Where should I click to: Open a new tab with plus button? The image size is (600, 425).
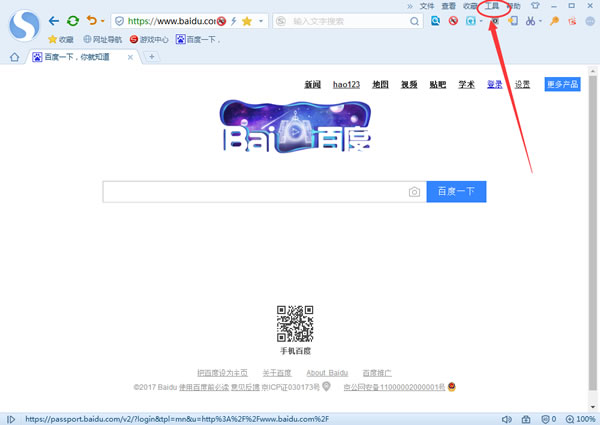pos(152,57)
